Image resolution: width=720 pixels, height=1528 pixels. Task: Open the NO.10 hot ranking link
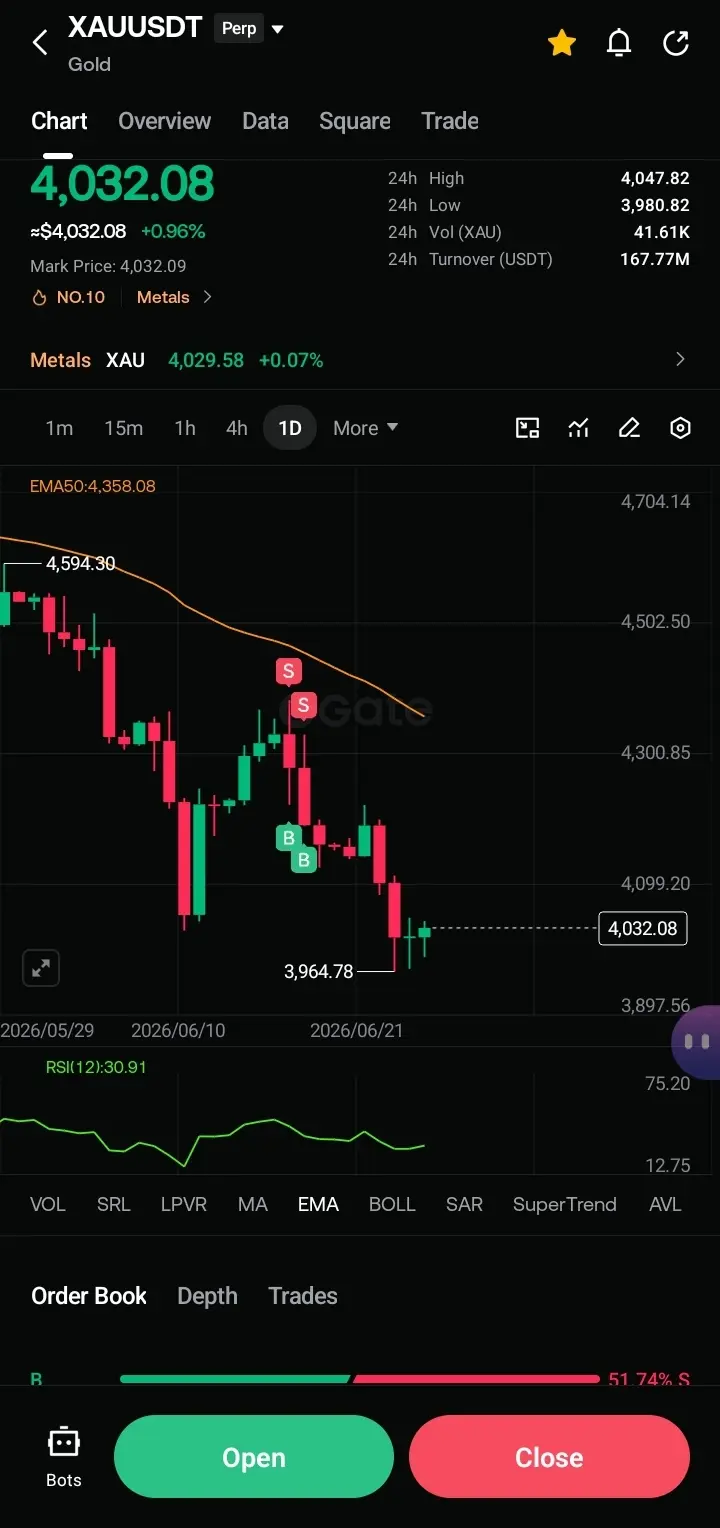tap(68, 297)
